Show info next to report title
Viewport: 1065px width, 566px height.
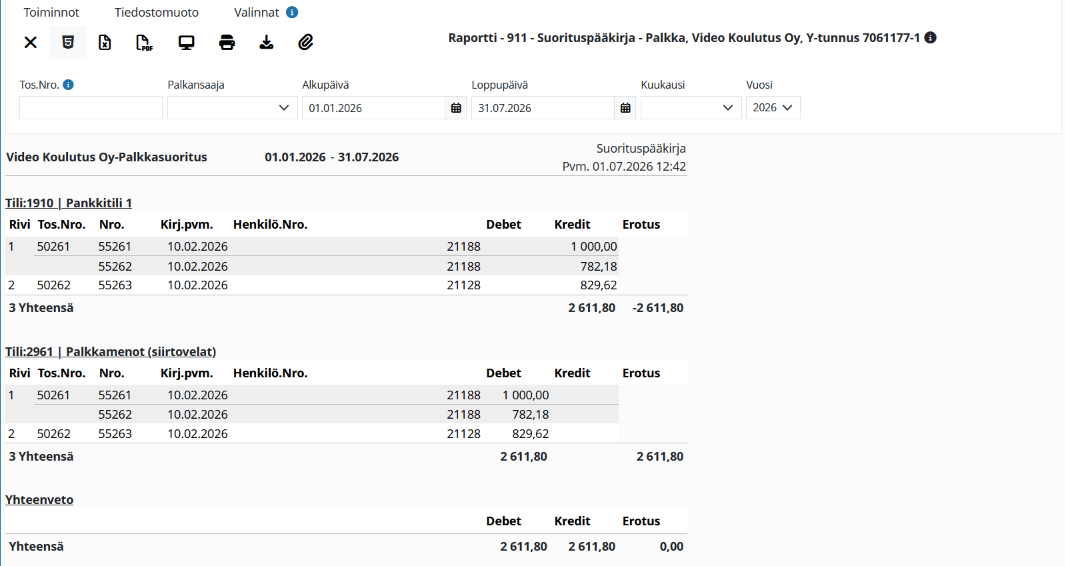(931, 37)
